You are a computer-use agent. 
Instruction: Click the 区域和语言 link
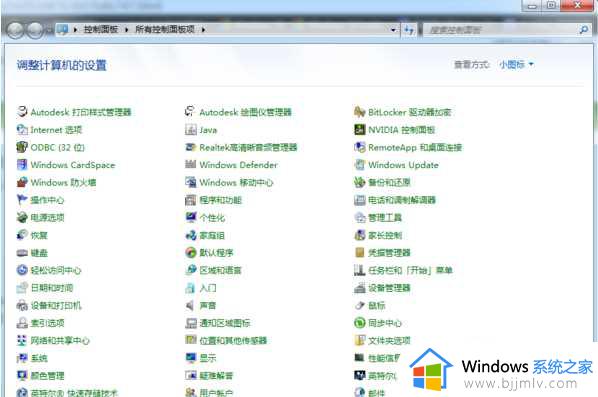click(220, 270)
